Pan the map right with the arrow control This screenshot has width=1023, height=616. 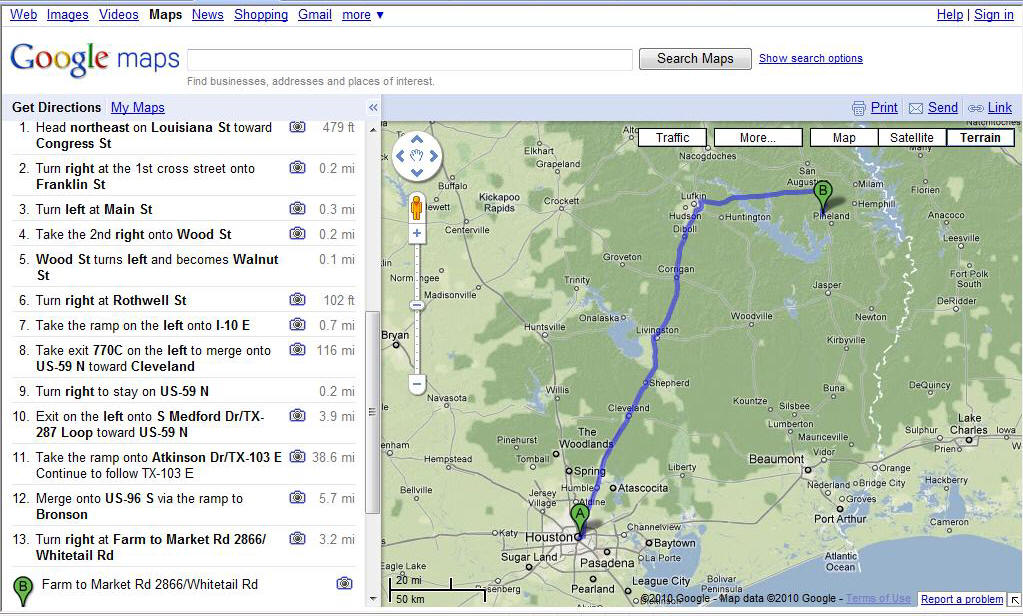[x=433, y=156]
